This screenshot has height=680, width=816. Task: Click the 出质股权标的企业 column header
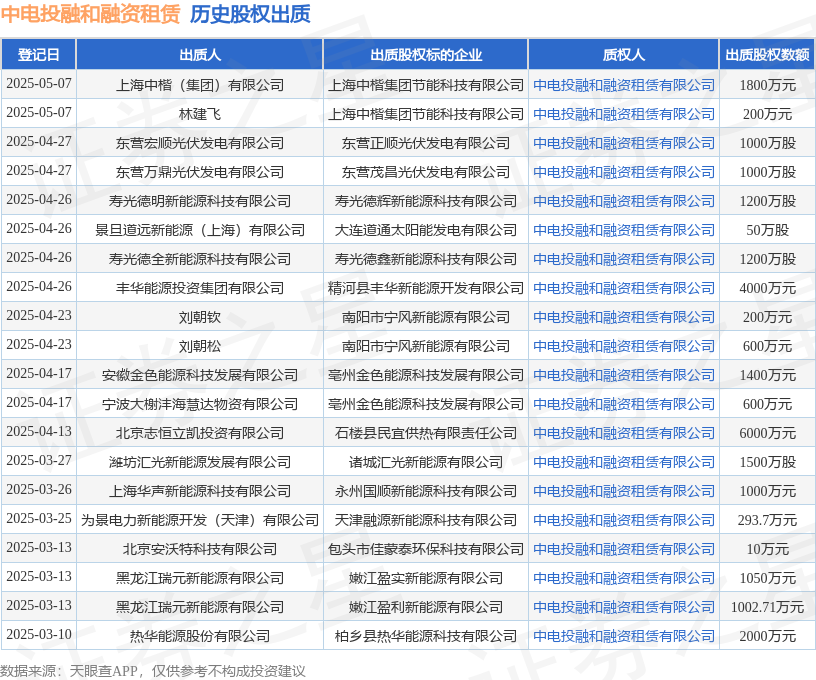point(426,55)
